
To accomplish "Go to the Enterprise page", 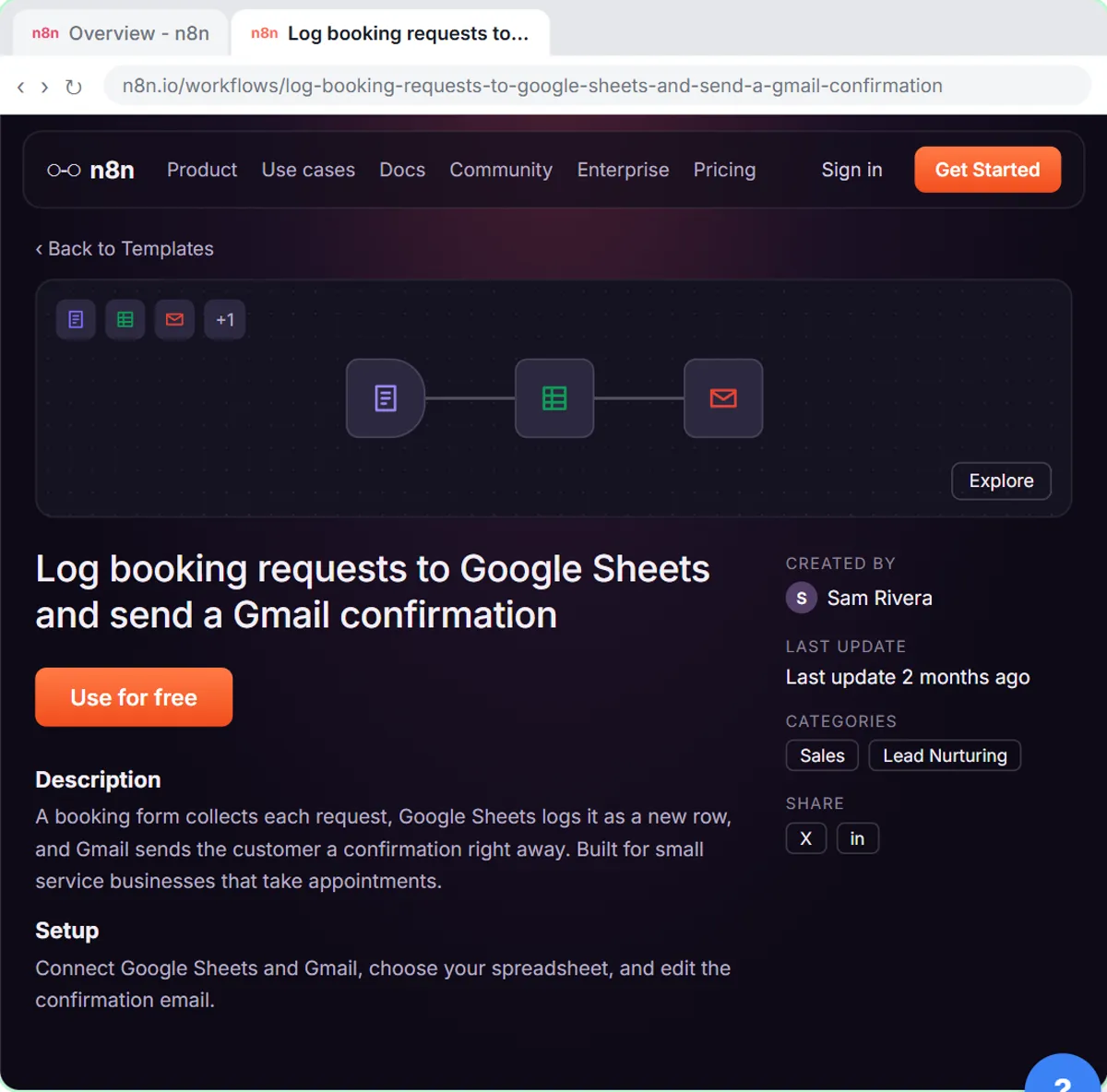I will [623, 170].
